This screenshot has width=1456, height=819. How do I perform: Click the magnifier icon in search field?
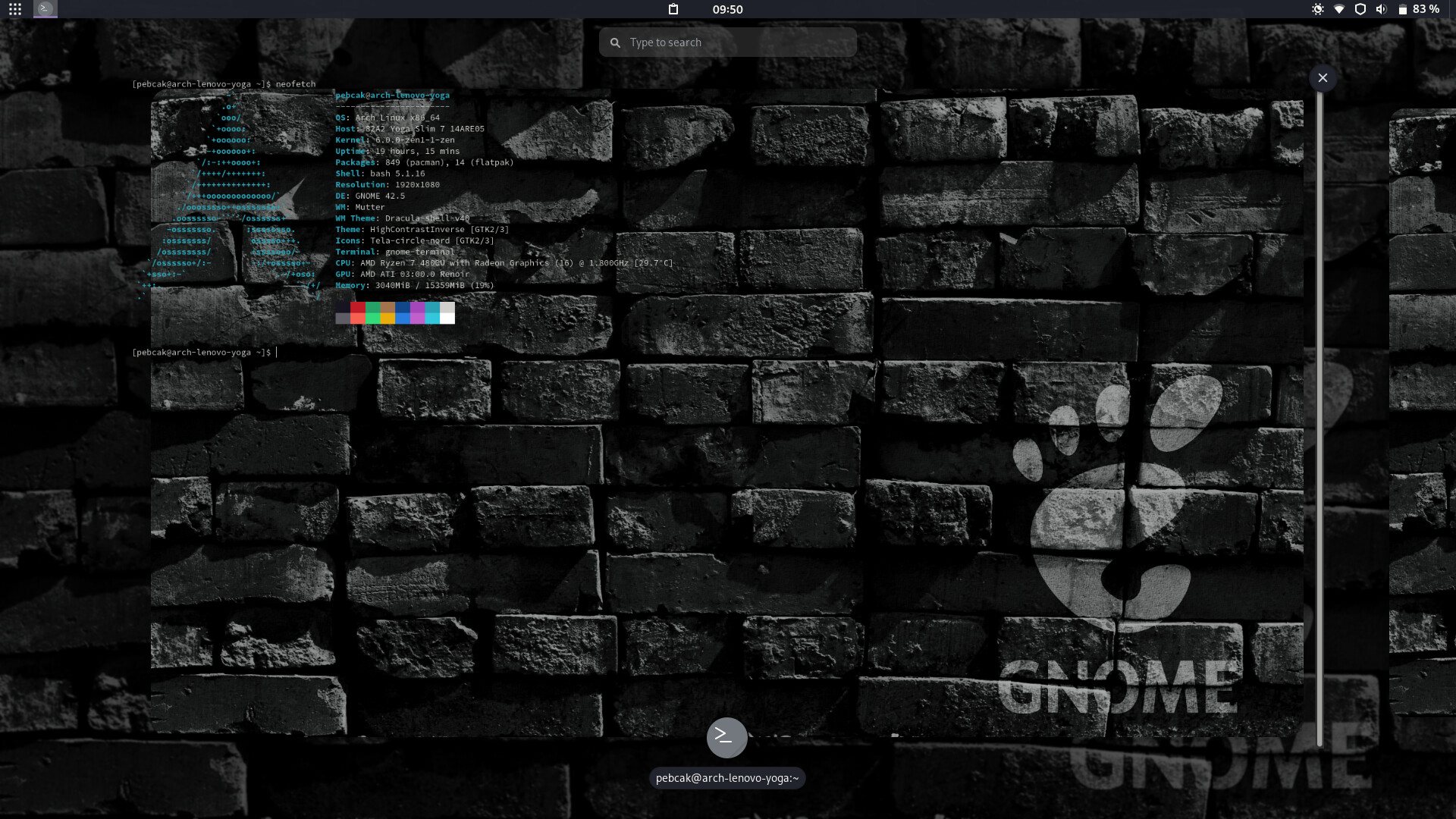(615, 42)
